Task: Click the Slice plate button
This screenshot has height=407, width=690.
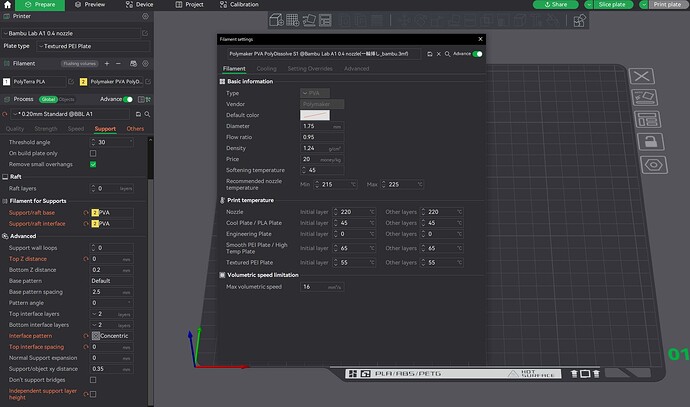Action: [x=612, y=4]
